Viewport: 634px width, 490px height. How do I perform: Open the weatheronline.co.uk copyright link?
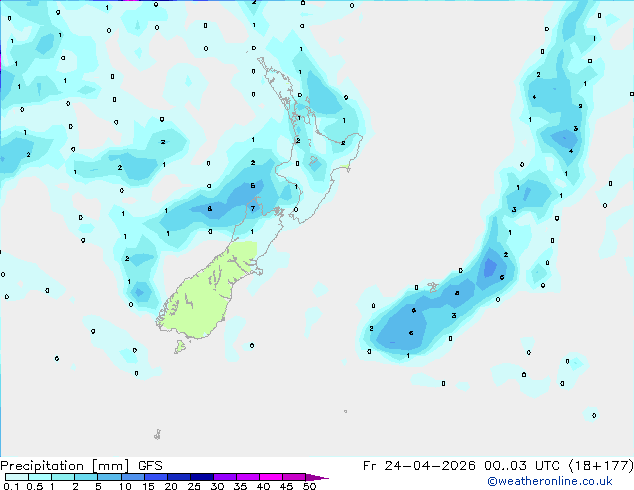(550, 481)
